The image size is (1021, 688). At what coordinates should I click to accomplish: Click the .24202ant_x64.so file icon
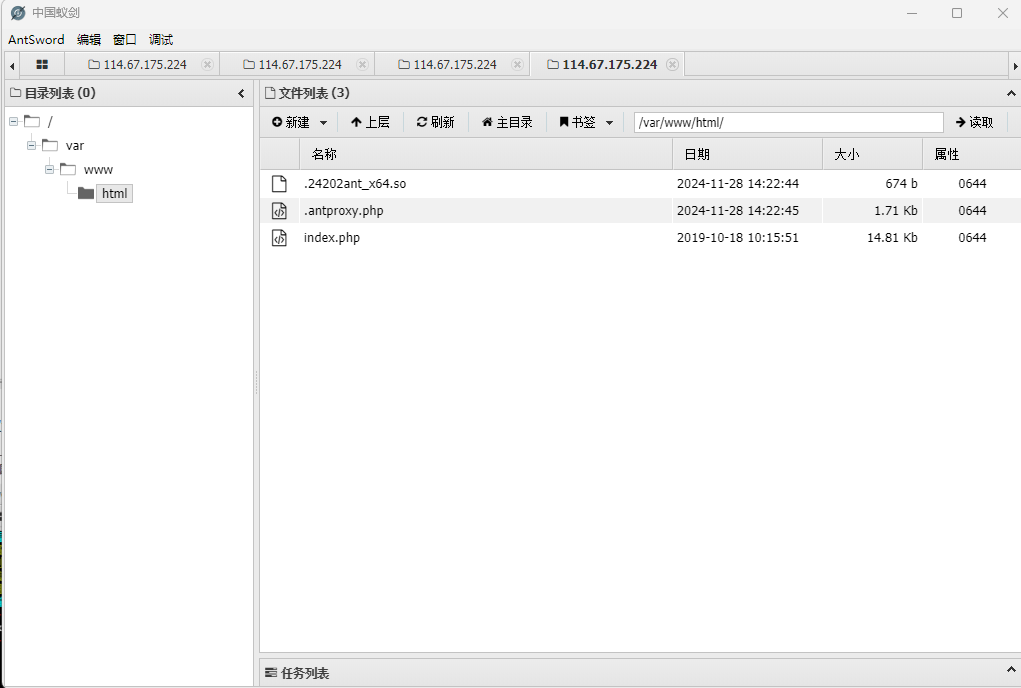pyautogui.click(x=280, y=184)
